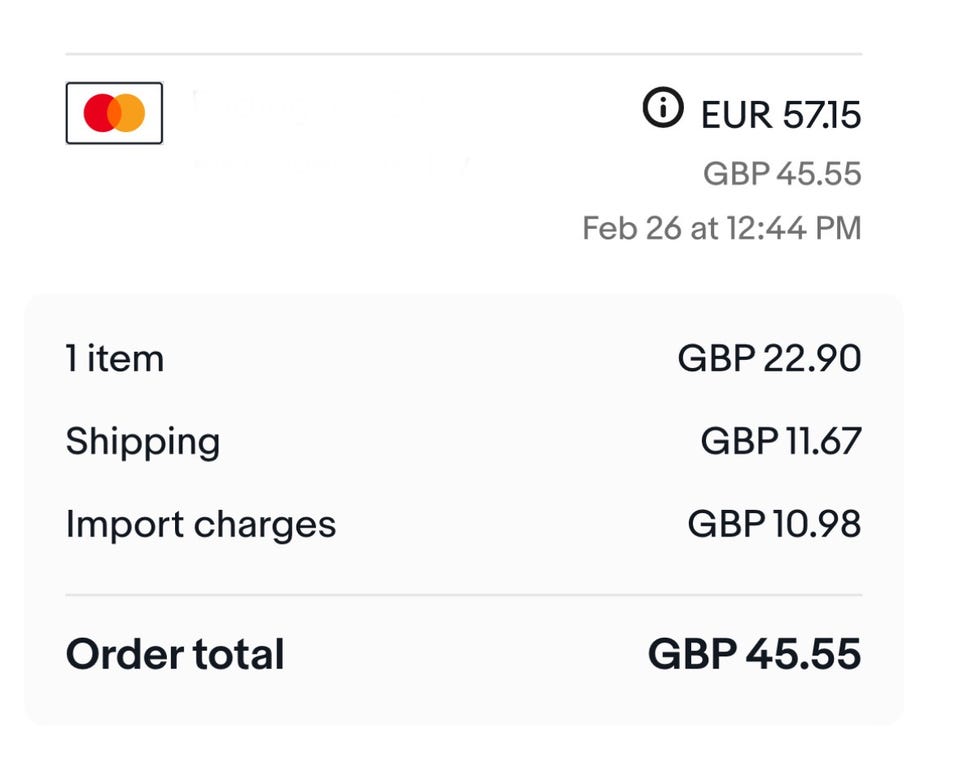960x781 pixels.
Task: Click the blank card details beside the Mastercard logo
Action: (330, 130)
